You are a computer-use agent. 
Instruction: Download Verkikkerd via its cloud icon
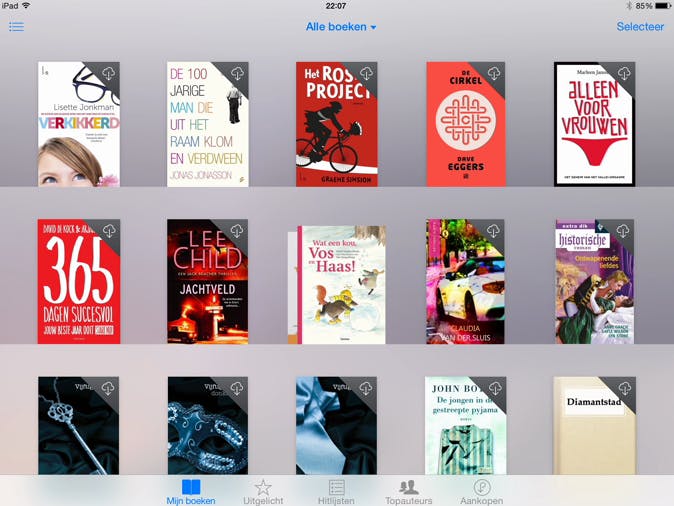click(109, 74)
